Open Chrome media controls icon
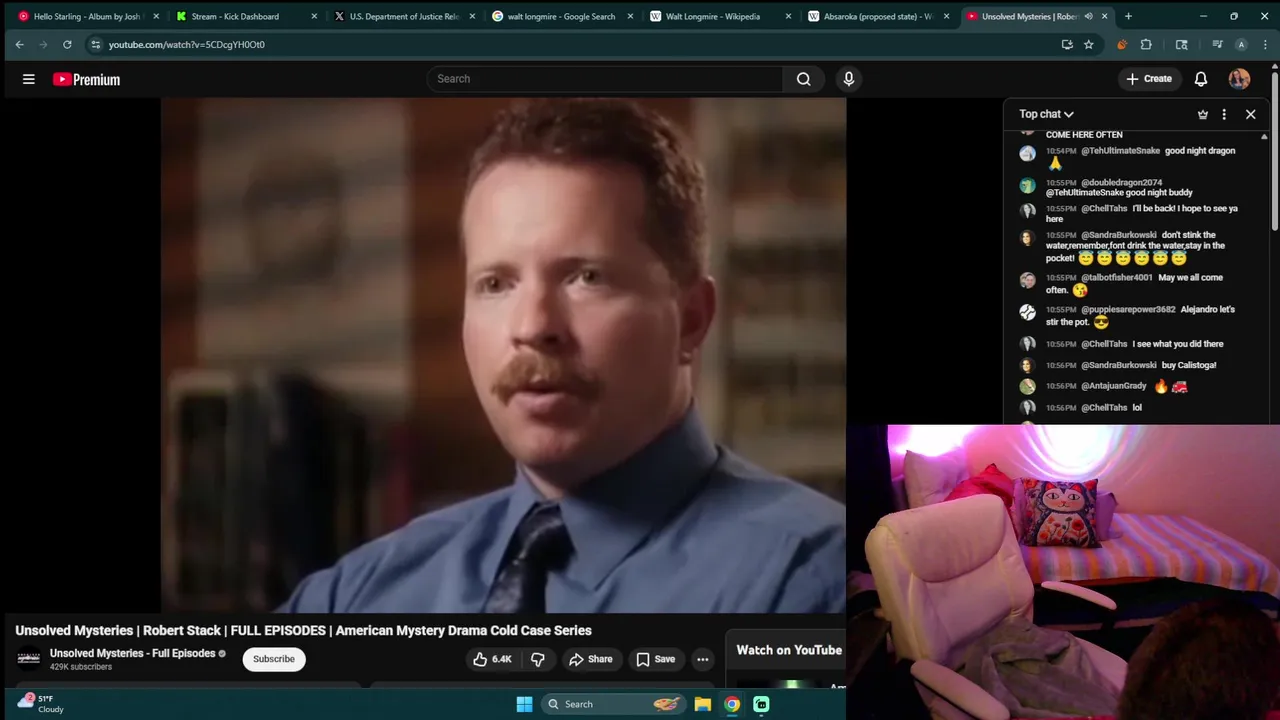 pyautogui.click(x=1217, y=44)
